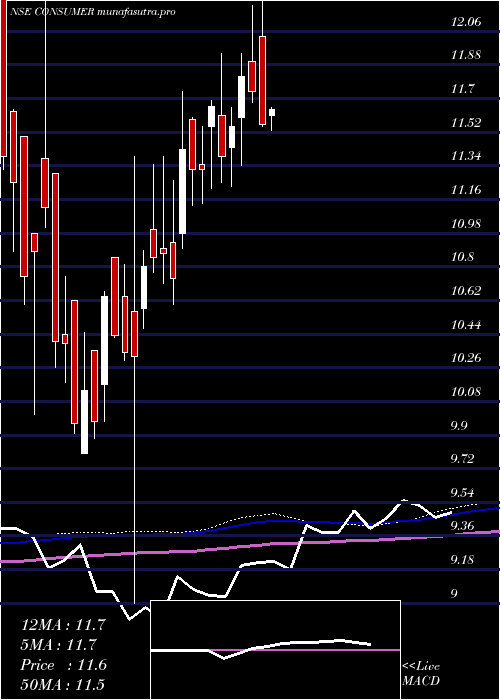Click the MACD inset panel
This screenshot has height=700, width=500.
coord(275,650)
